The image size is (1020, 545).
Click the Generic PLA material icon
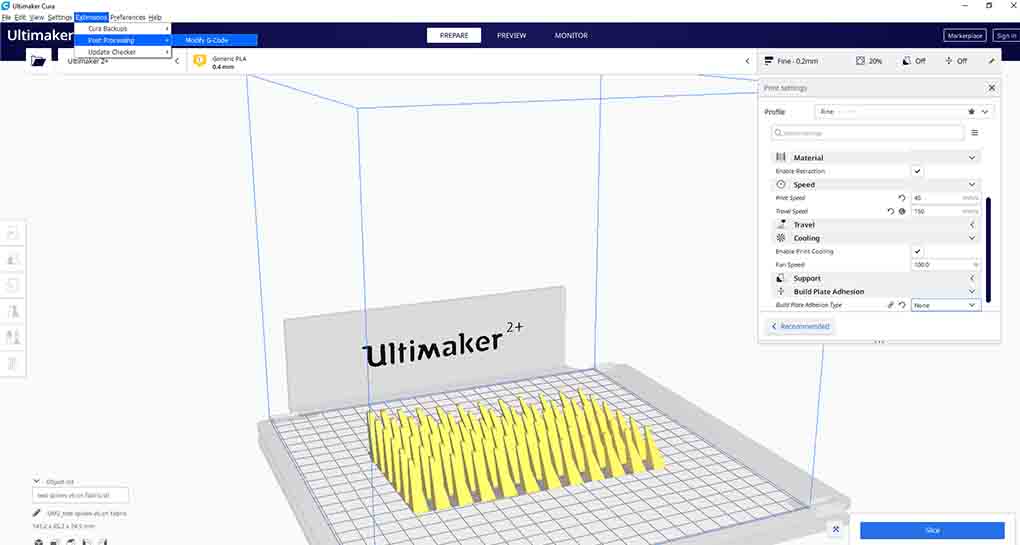[200, 61]
